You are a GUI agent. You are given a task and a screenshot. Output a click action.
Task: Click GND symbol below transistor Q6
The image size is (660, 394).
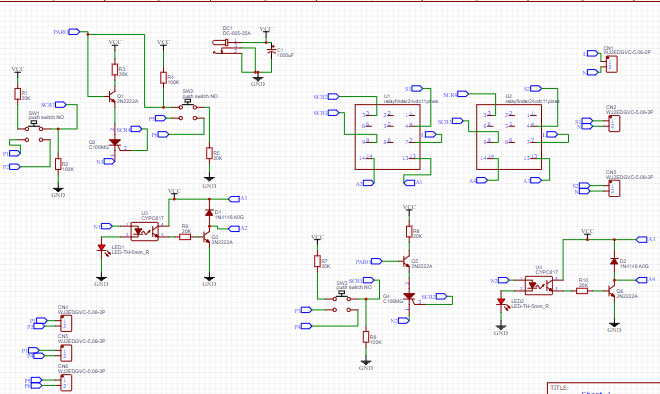(614, 327)
